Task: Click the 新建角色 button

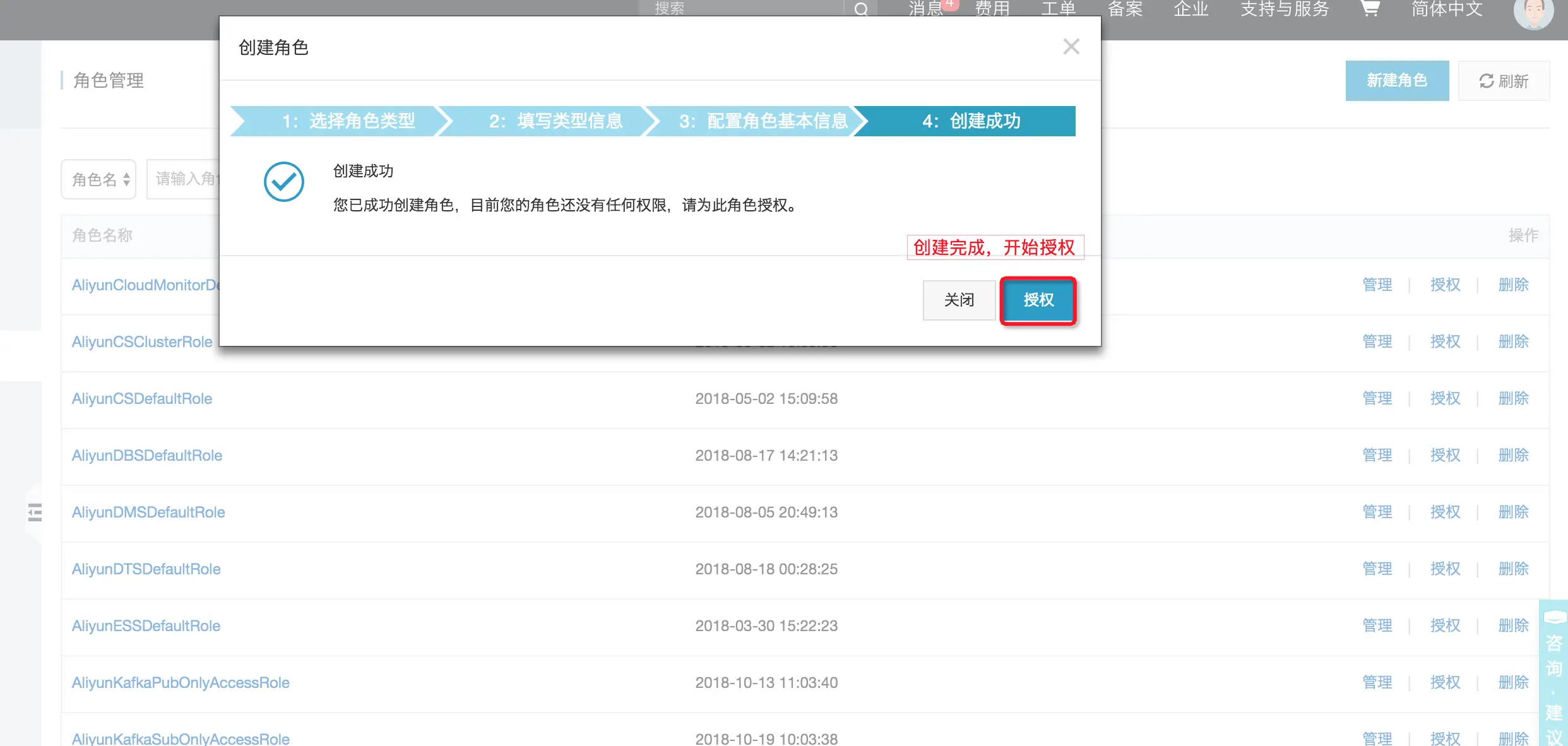Action: tap(1397, 81)
